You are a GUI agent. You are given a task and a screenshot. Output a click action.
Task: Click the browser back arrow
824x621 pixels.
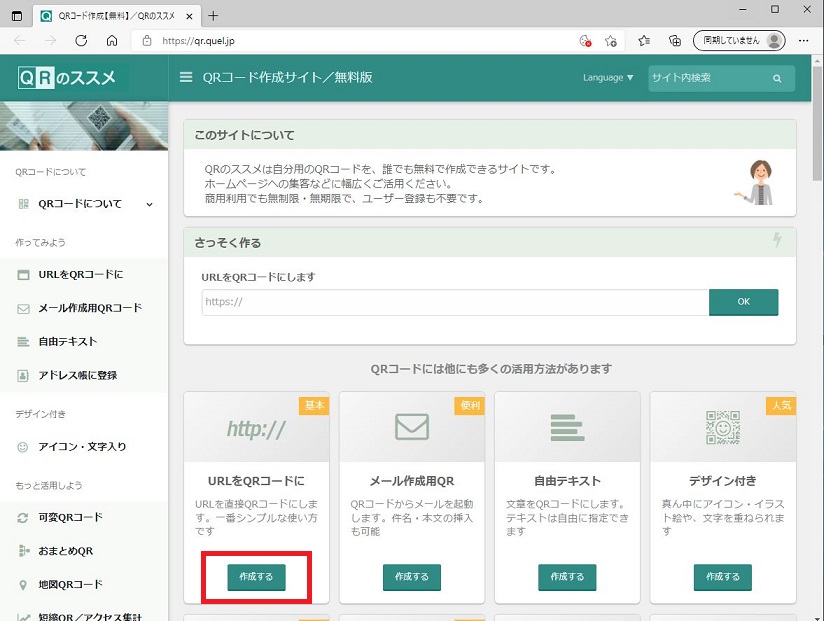coord(20,40)
